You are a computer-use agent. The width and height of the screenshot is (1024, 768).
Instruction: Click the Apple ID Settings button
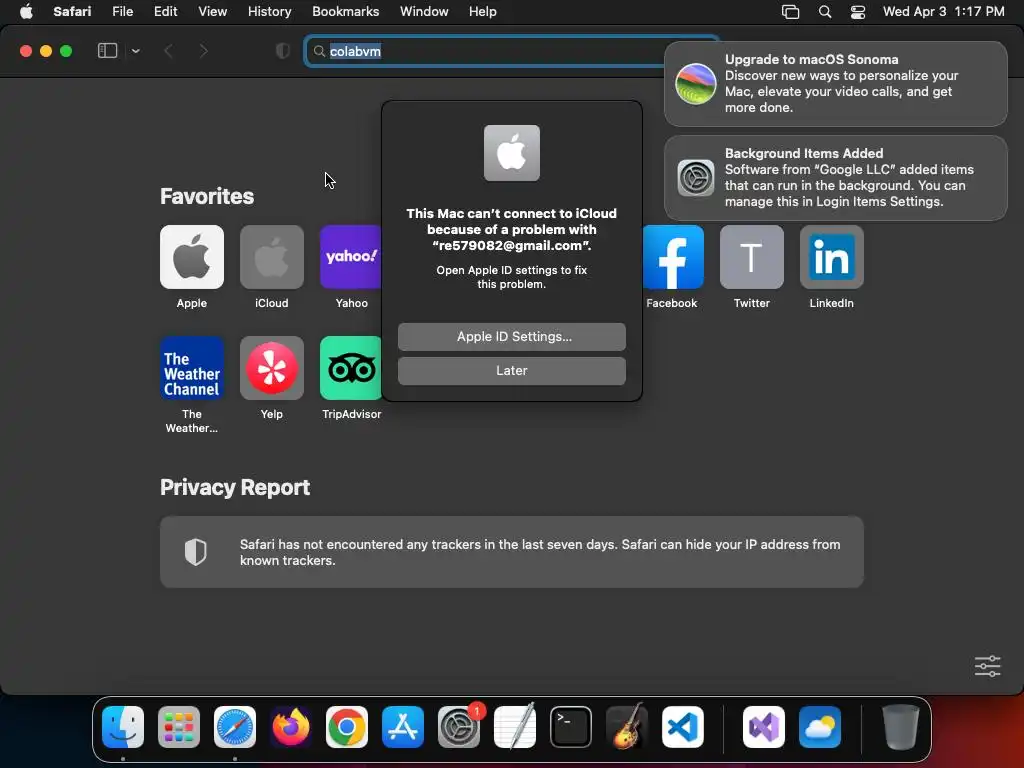[511, 337]
